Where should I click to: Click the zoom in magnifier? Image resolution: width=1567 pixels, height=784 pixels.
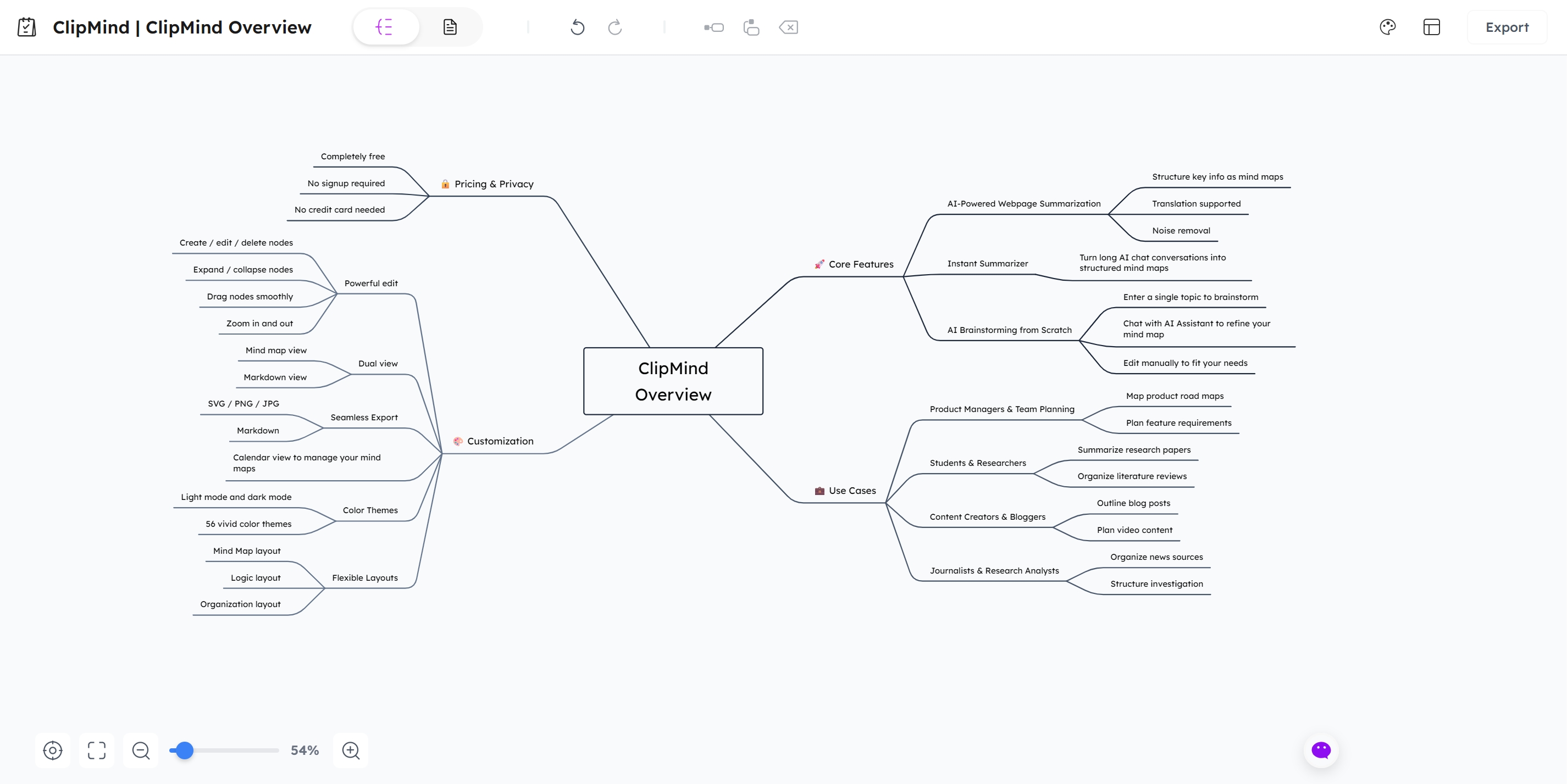[x=350, y=750]
